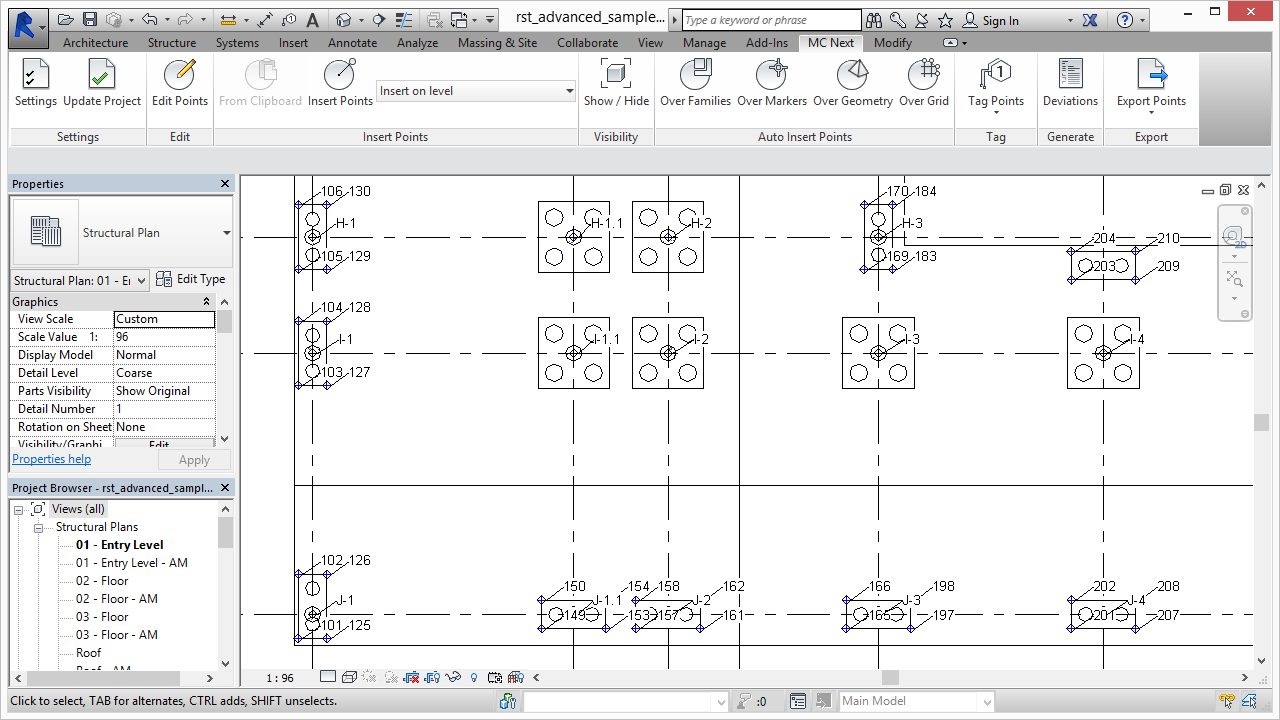Switch to the Collaborate ribbon tab

(587, 43)
